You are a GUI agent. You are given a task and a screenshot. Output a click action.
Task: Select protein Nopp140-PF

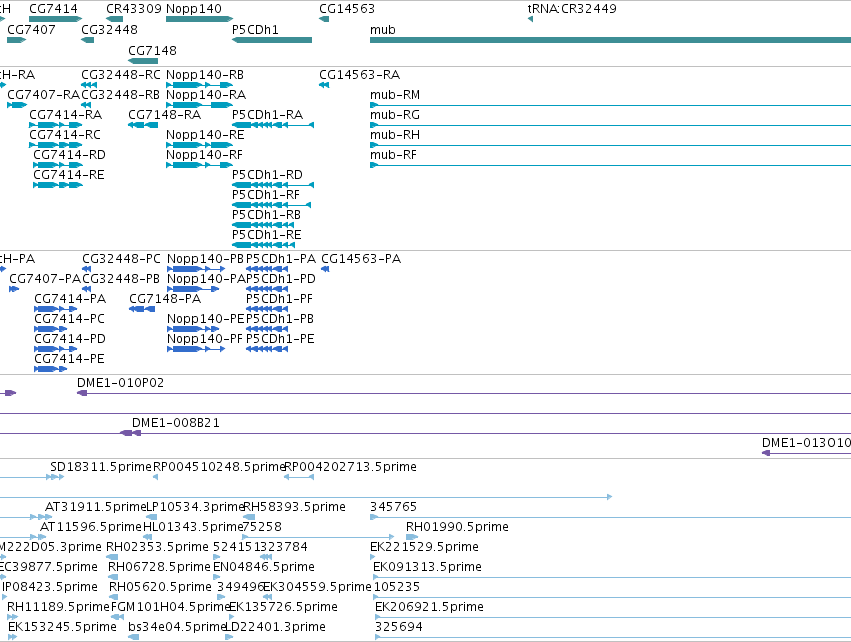pyautogui.click(x=196, y=349)
